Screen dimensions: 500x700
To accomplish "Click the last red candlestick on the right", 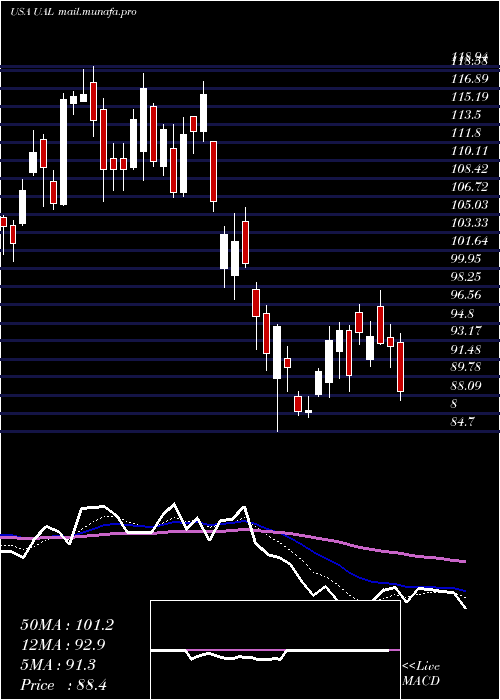I will coord(401,367).
